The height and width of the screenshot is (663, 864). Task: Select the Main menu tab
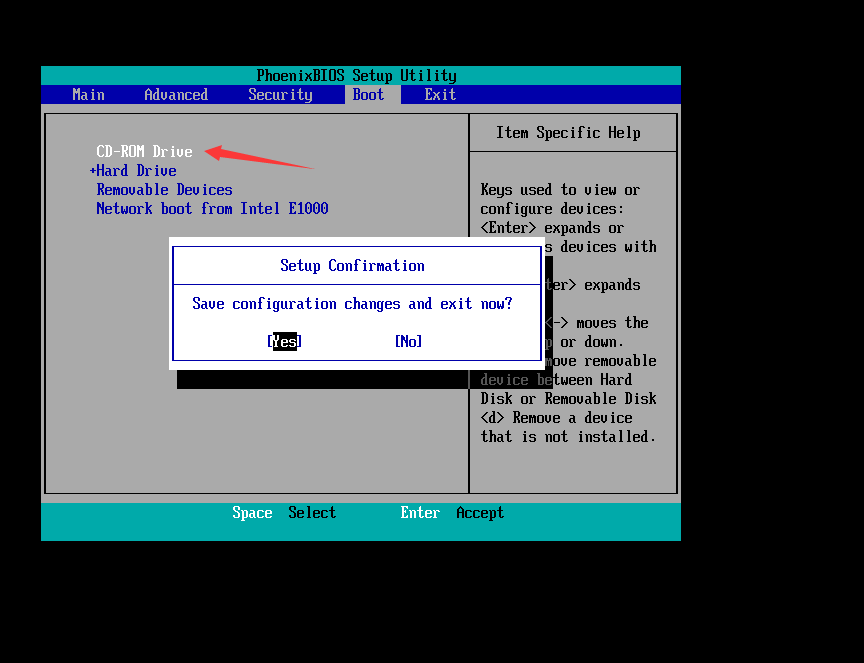coord(88,95)
